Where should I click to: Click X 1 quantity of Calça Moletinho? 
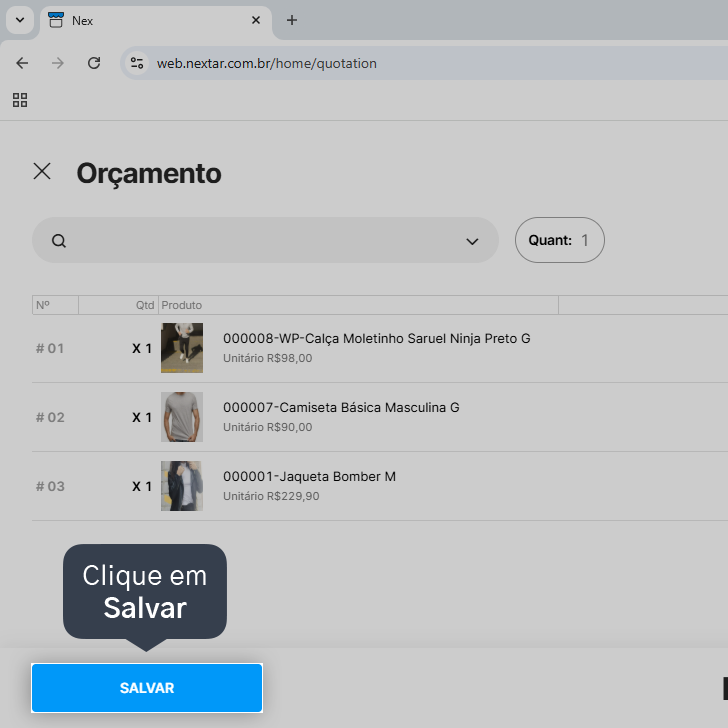coord(142,348)
